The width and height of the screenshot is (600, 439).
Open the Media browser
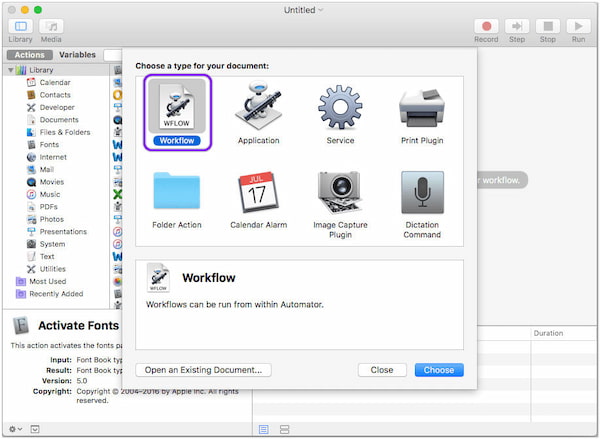[x=51, y=26]
